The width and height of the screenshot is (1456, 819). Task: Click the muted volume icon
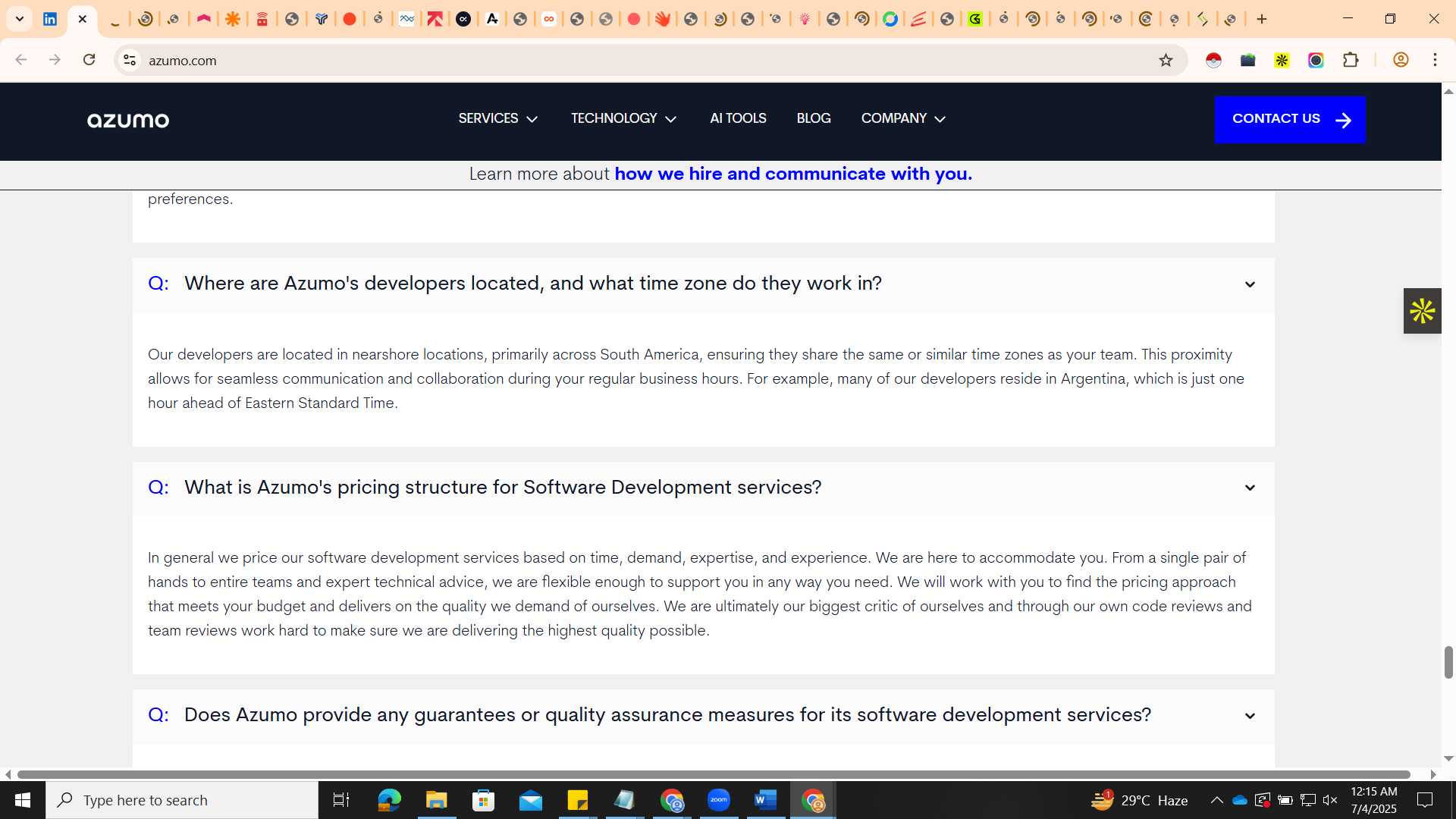pyautogui.click(x=1330, y=800)
